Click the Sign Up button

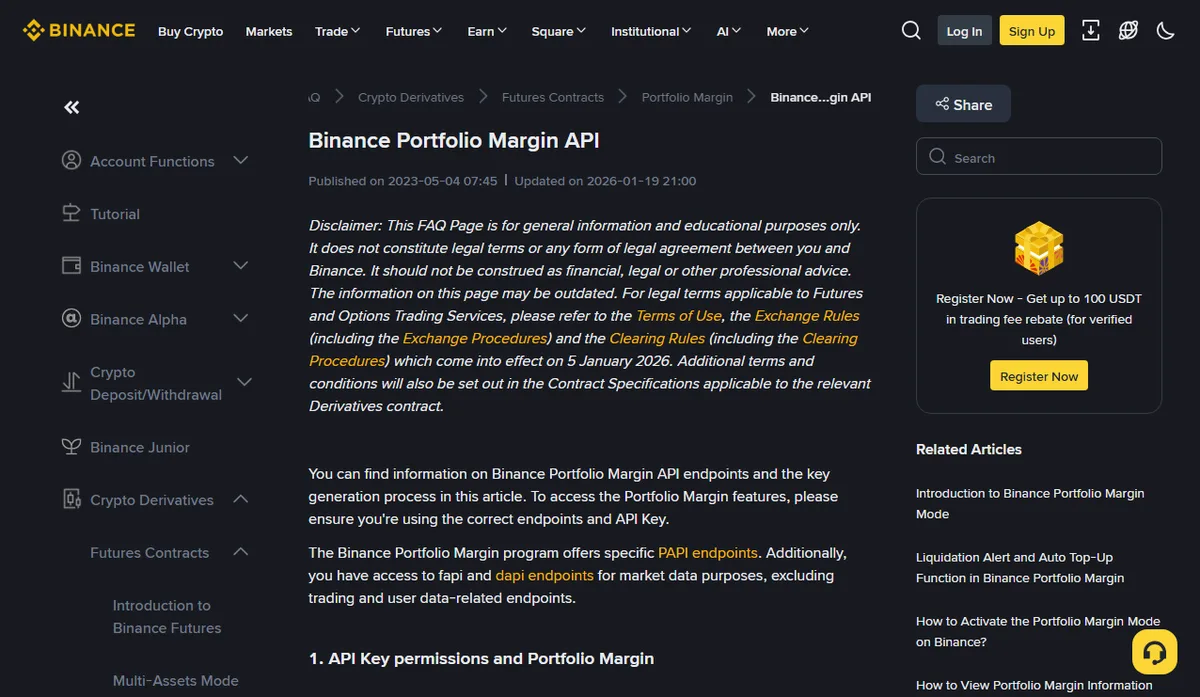click(x=1032, y=31)
